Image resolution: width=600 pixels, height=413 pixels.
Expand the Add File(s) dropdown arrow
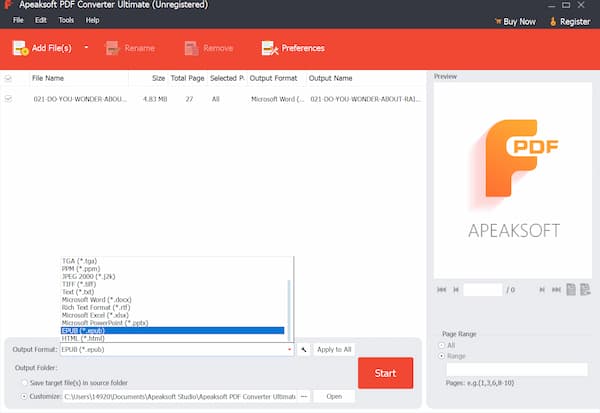tap(86, 47)
